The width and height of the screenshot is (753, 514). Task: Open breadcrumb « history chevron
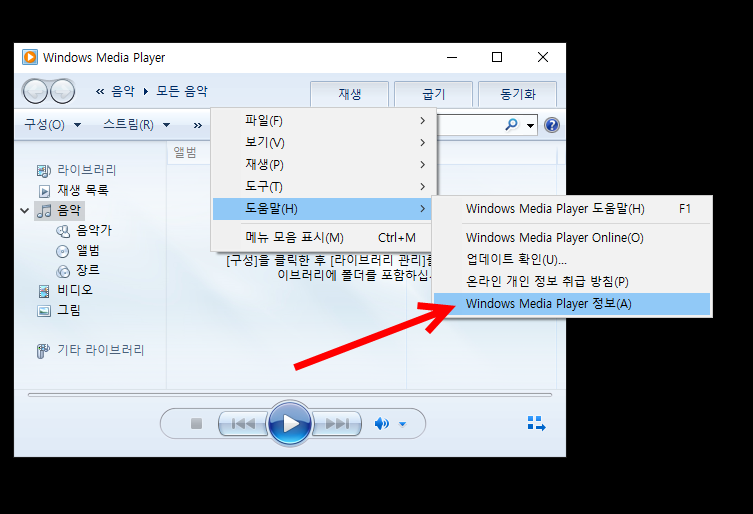pyautogui.click(x=100, y=91)
